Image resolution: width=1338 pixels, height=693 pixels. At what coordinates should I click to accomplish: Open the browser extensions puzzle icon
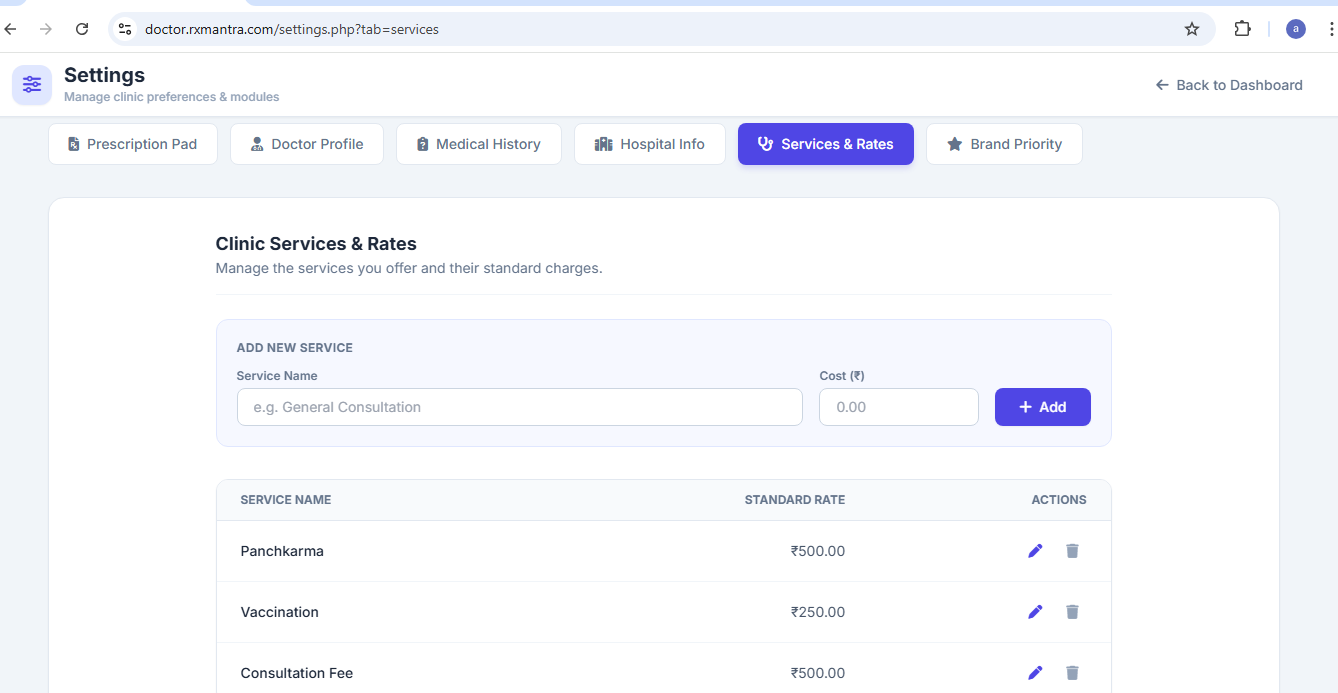[1242, 29]
